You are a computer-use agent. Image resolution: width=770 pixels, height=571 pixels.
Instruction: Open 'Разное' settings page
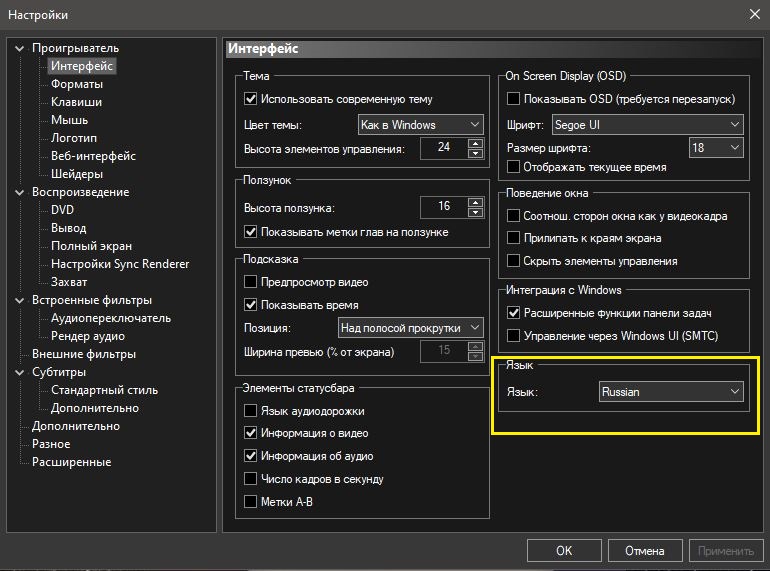[51, 444]
